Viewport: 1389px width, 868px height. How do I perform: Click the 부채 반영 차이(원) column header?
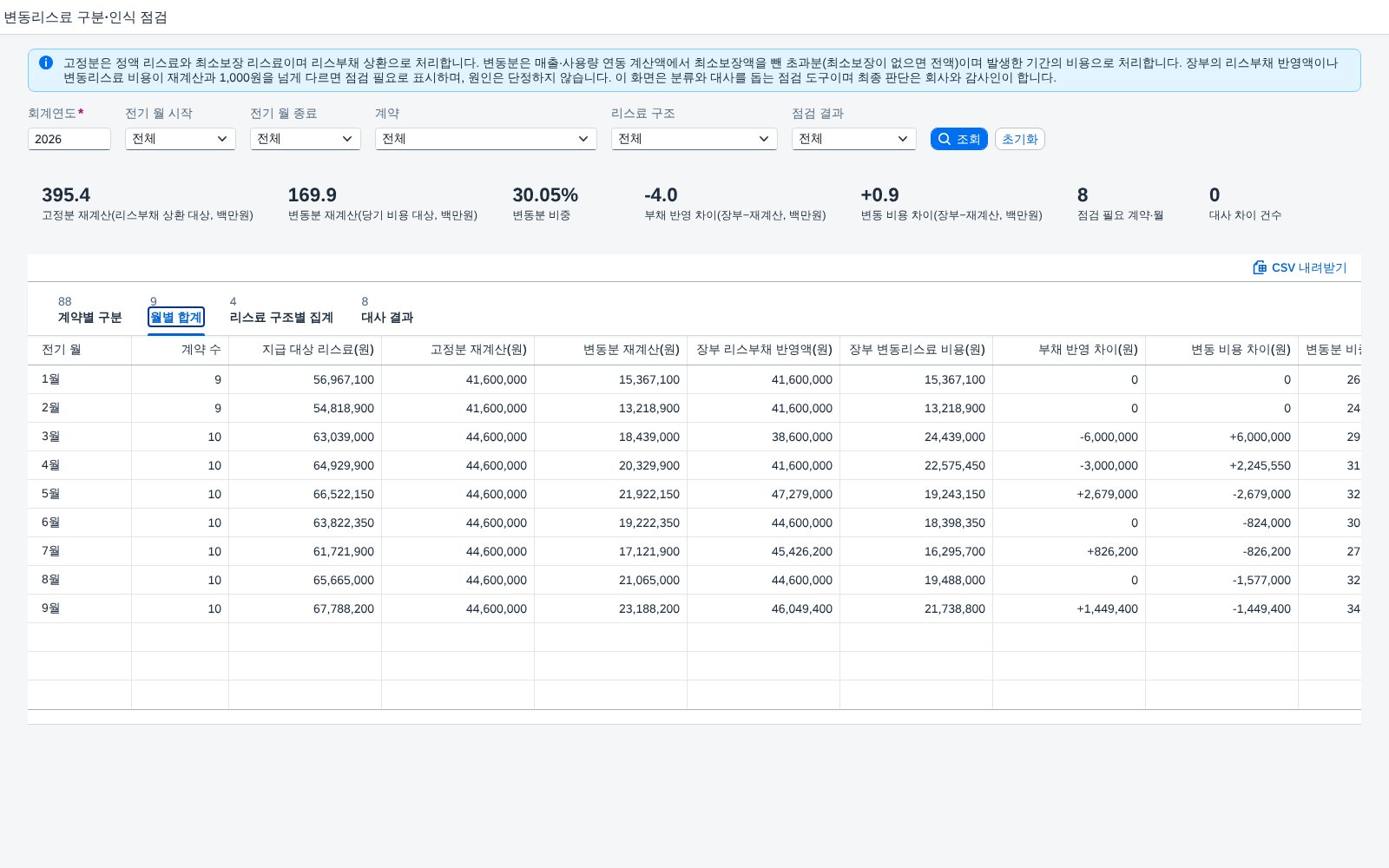(x=1070, y=350)
